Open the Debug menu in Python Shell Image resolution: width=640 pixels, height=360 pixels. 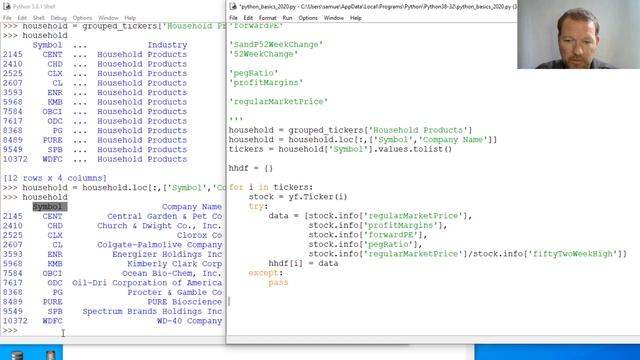pos(58,18)
